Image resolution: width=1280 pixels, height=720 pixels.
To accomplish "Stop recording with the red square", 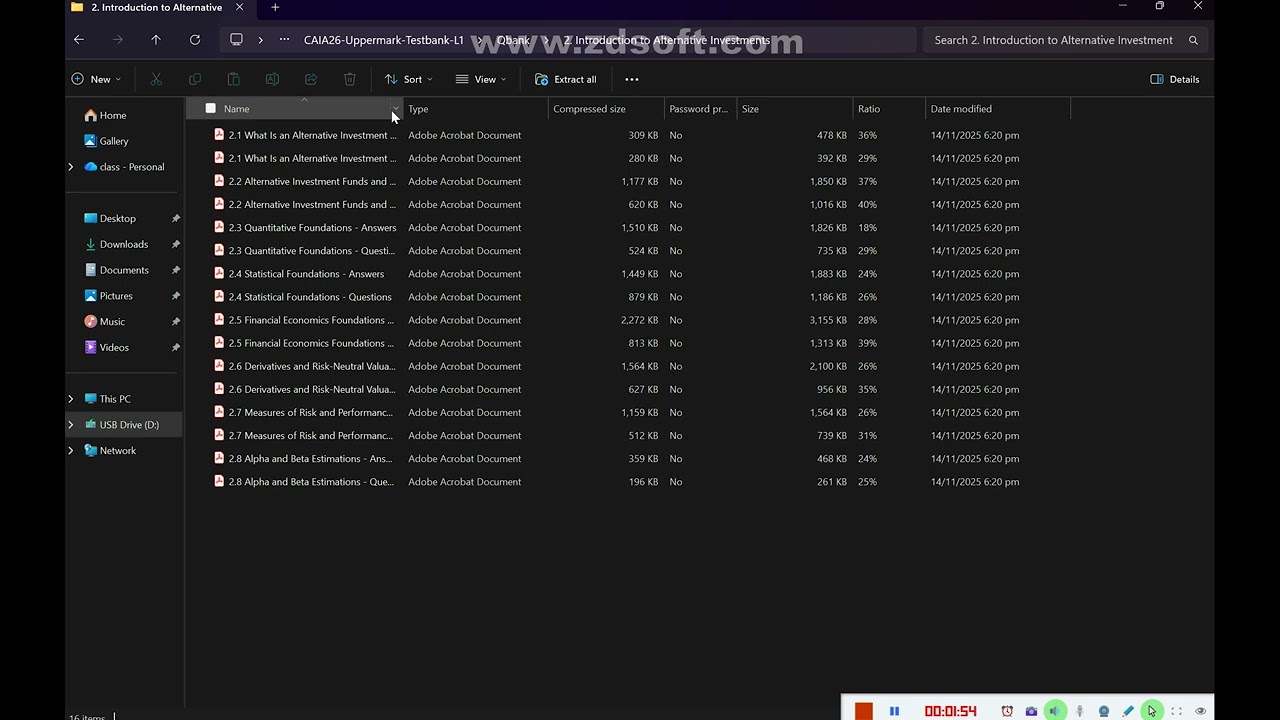I will (864, 711).
